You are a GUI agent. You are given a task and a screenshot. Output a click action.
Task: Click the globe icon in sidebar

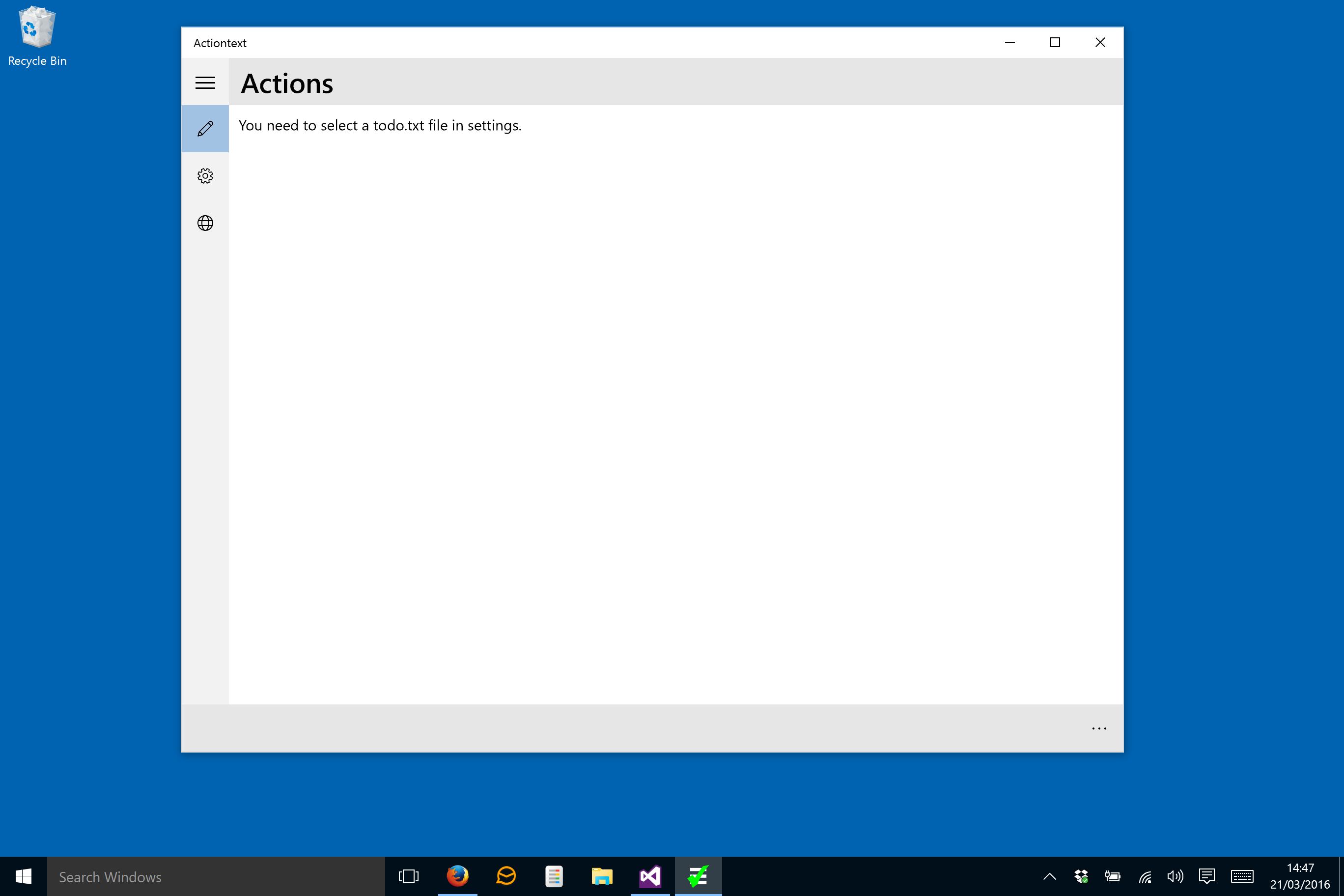pos(205,223)
